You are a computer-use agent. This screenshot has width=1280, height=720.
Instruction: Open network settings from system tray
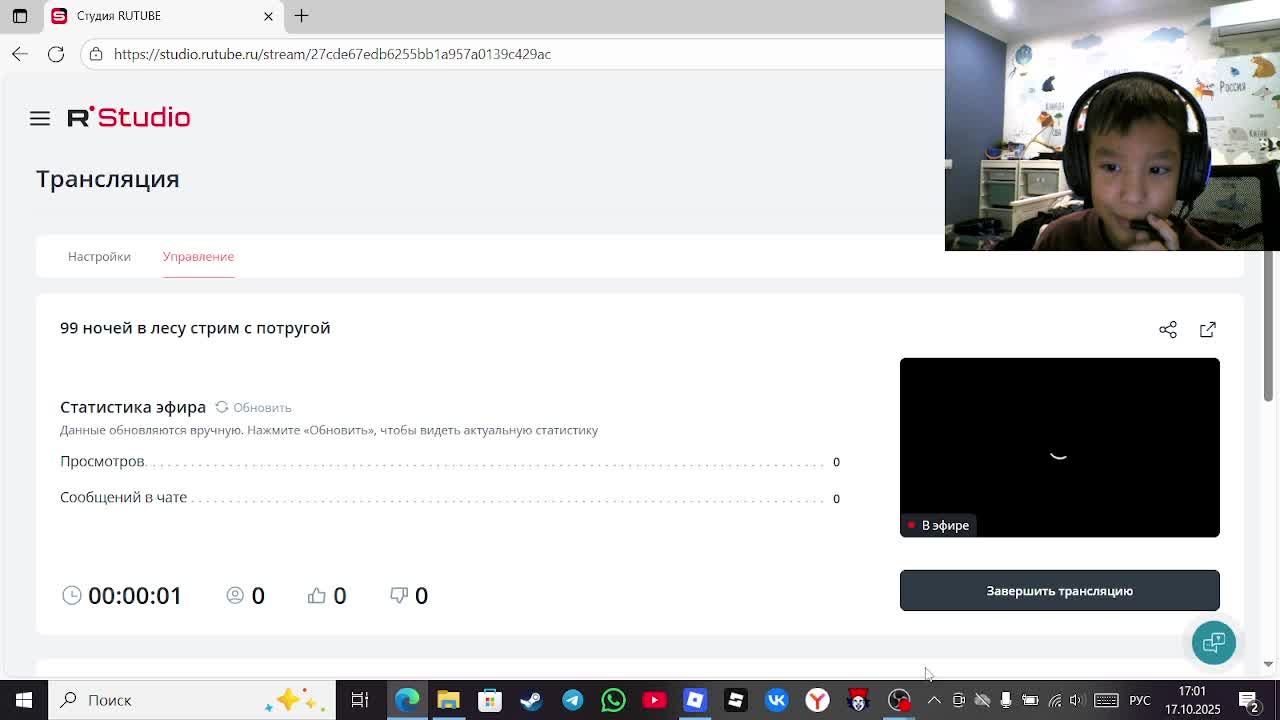pyautogui.click(x=1055, y=700)
